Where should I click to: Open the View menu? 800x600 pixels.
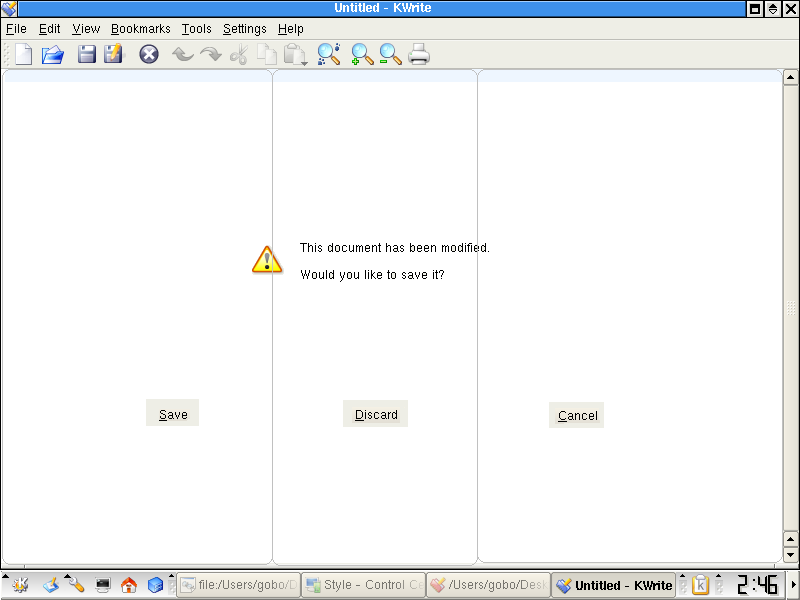coord(86,29)
